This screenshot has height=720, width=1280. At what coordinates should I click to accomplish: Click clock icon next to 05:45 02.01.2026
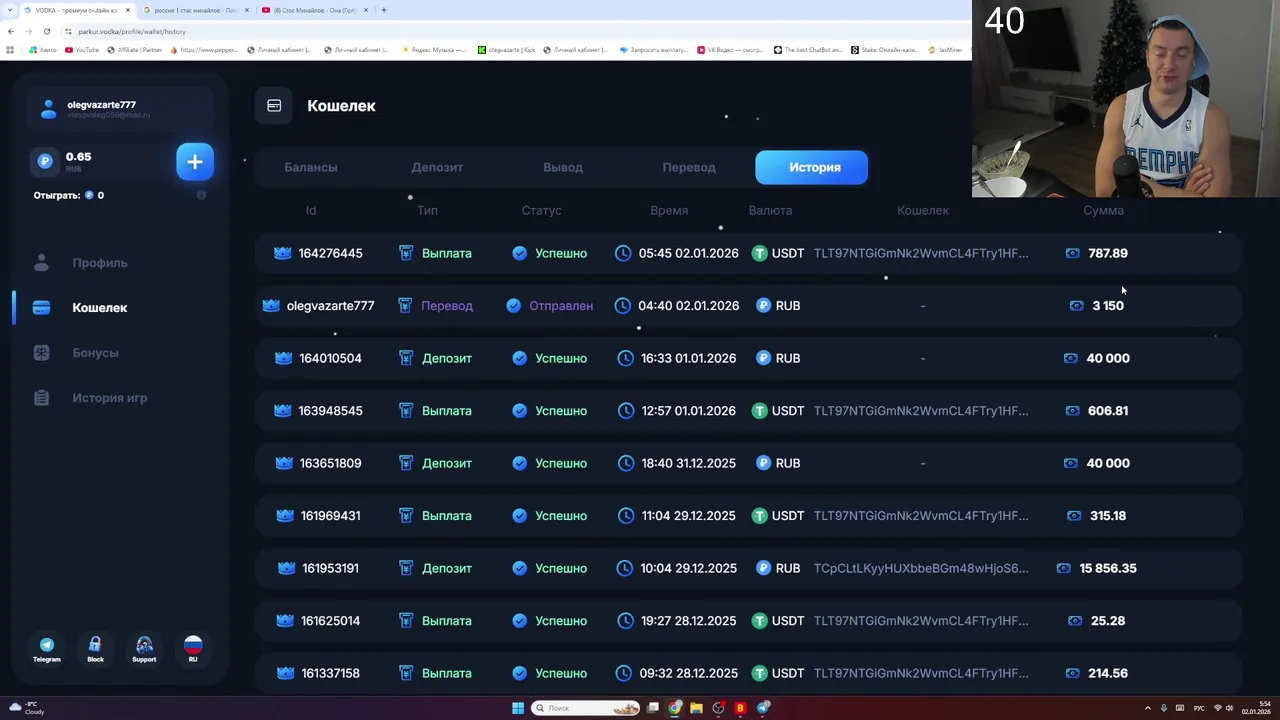[x=623, y=253]
